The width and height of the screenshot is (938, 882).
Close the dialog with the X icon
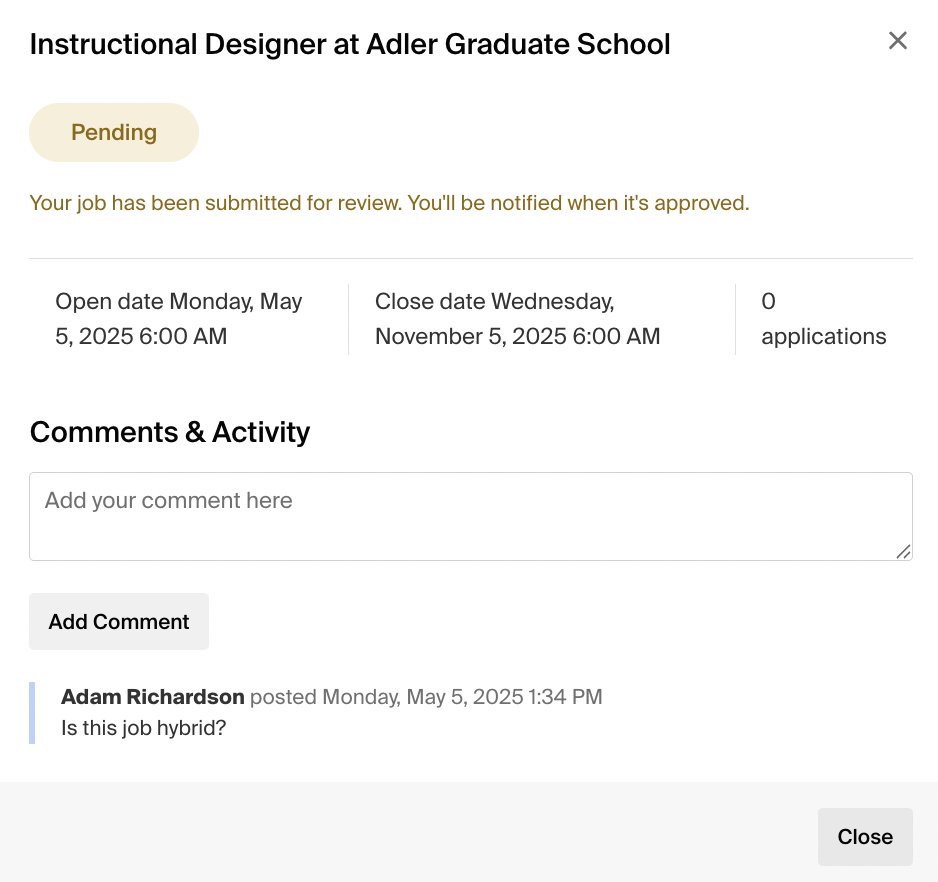897,41
